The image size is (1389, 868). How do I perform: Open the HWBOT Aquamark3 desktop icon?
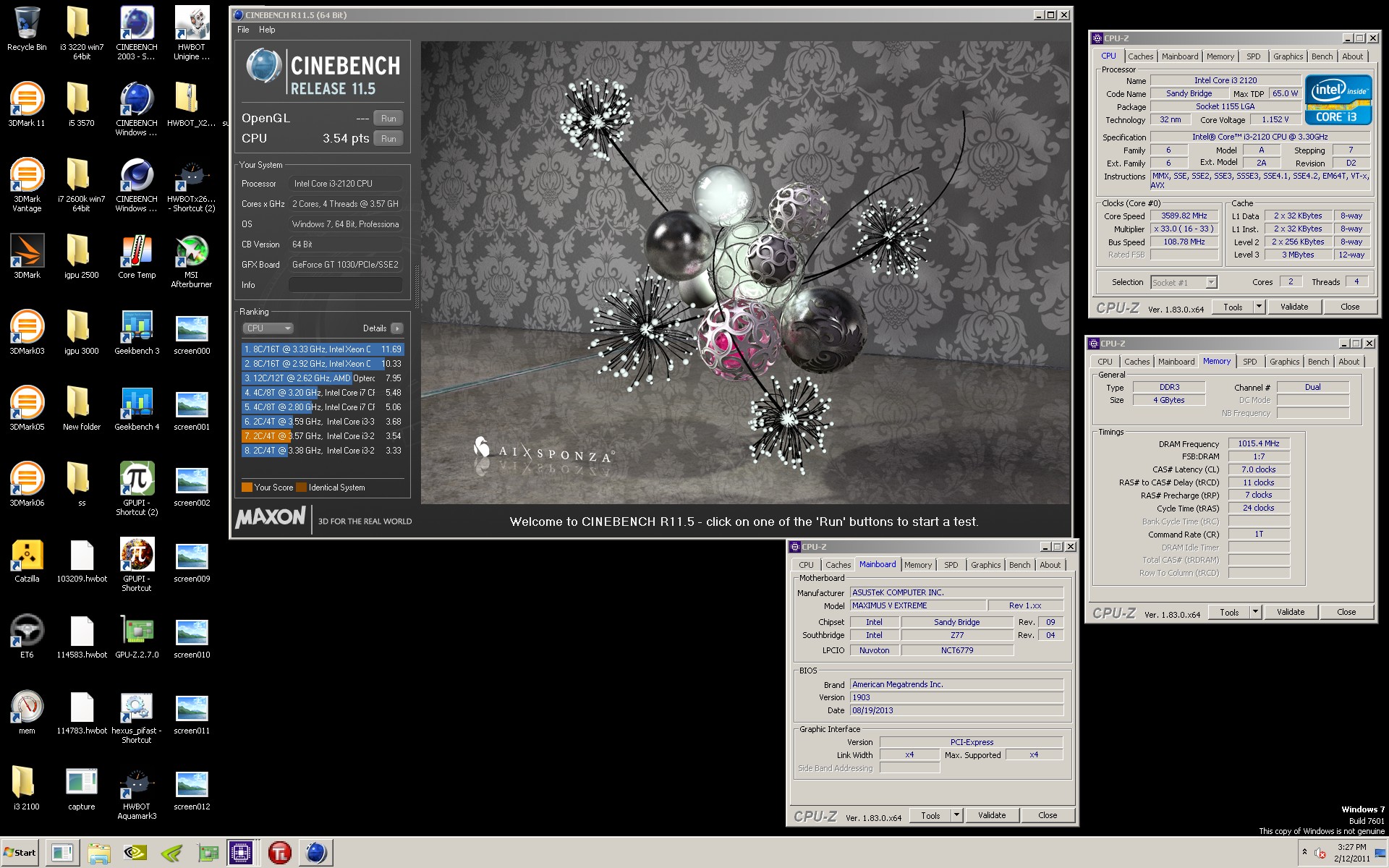(x=137, y=793)
